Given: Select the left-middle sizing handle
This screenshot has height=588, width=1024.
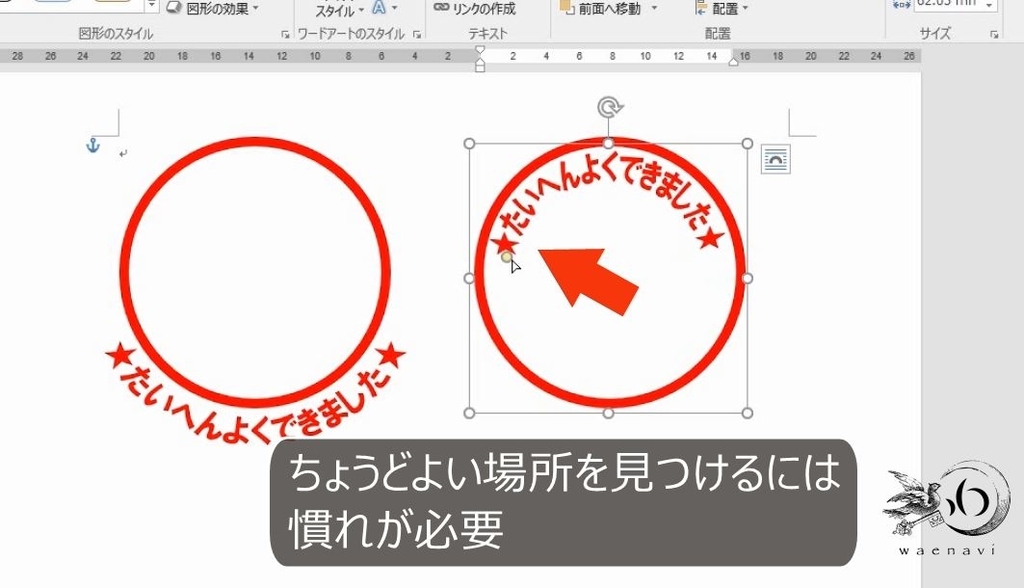Looking at the screenshot, I should pos(469,278).
